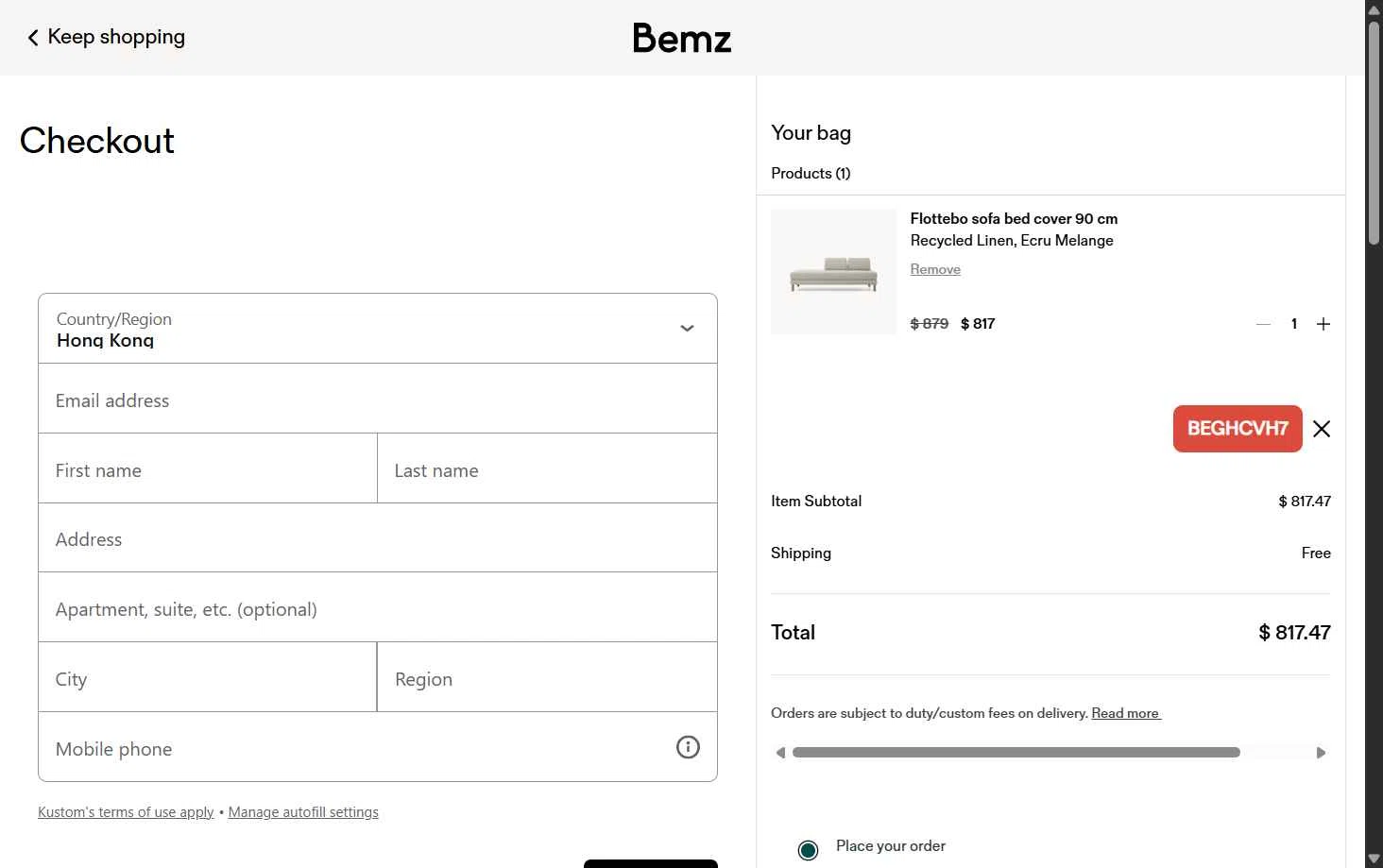
Task: Click the Email address field
Action: pos(378,399)
